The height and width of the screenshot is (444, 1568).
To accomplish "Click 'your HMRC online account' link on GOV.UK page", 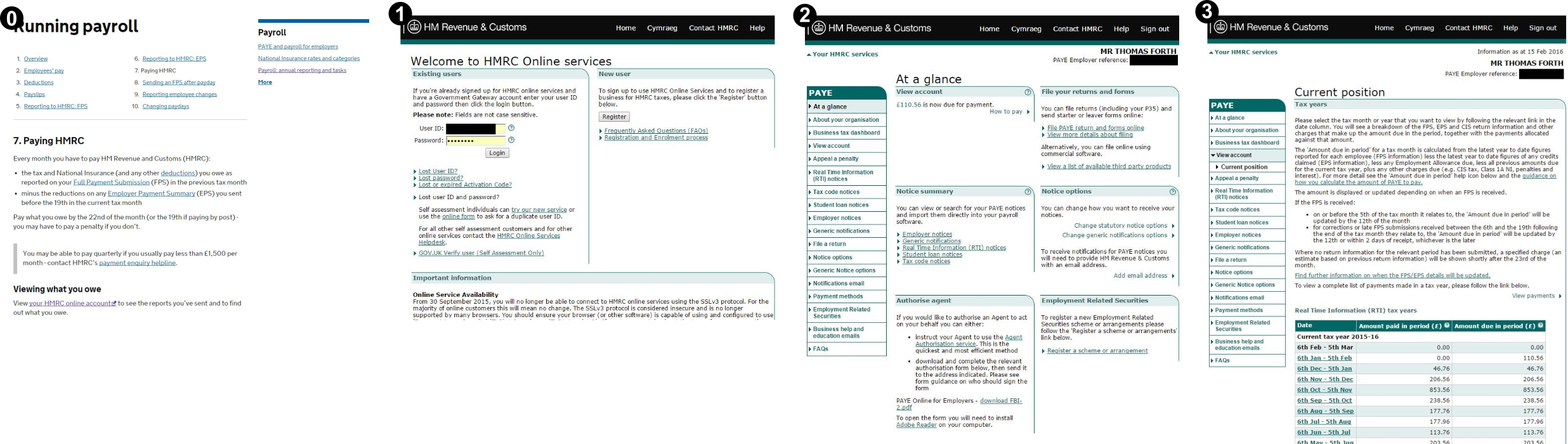I will coord(72,304).
